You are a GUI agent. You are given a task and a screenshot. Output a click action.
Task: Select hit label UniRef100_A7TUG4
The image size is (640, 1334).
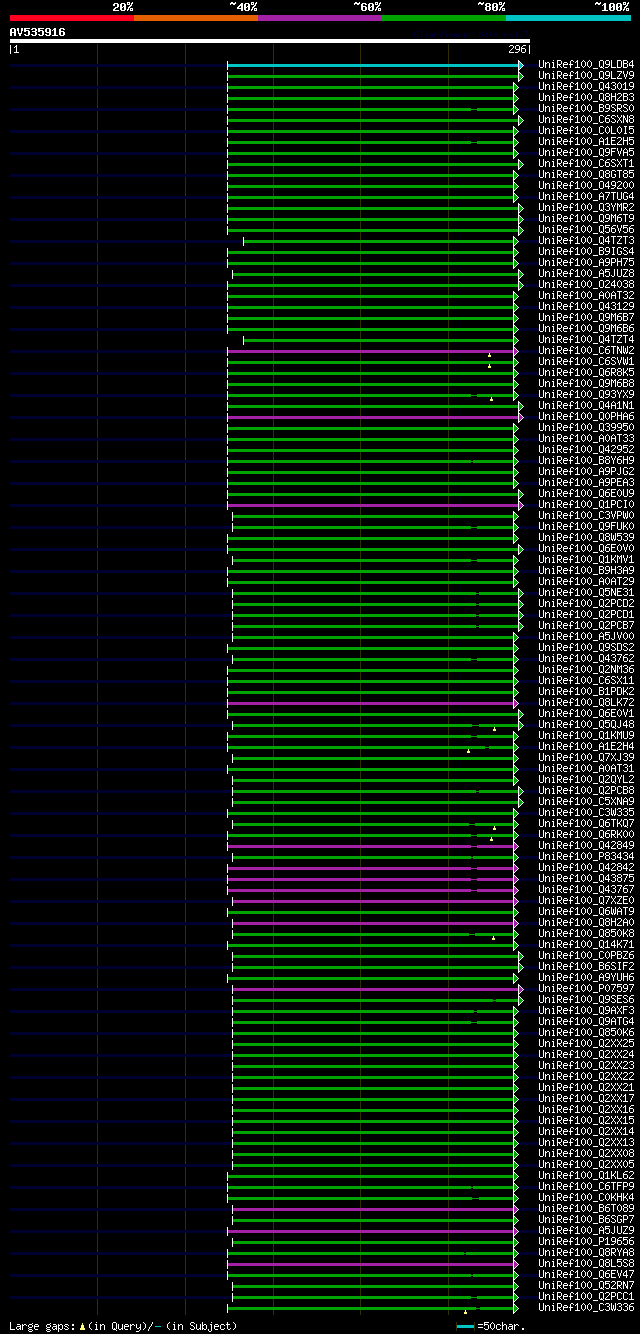(586, 197)
